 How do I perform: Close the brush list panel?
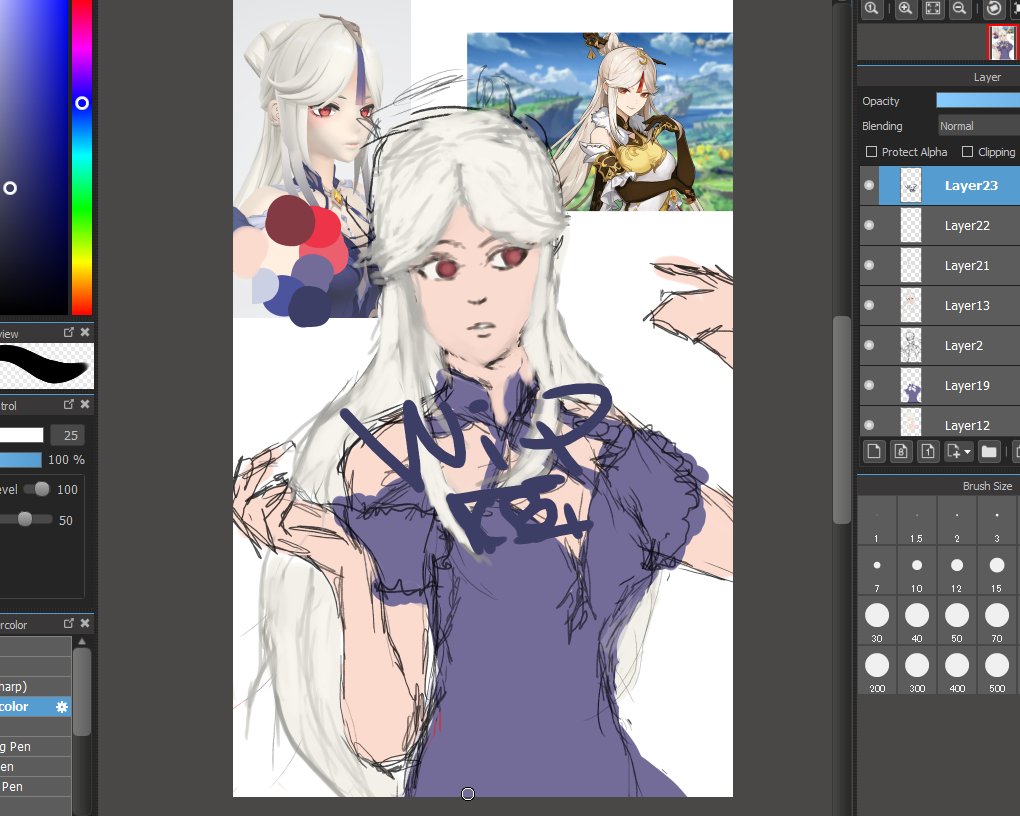coord(85,623)
